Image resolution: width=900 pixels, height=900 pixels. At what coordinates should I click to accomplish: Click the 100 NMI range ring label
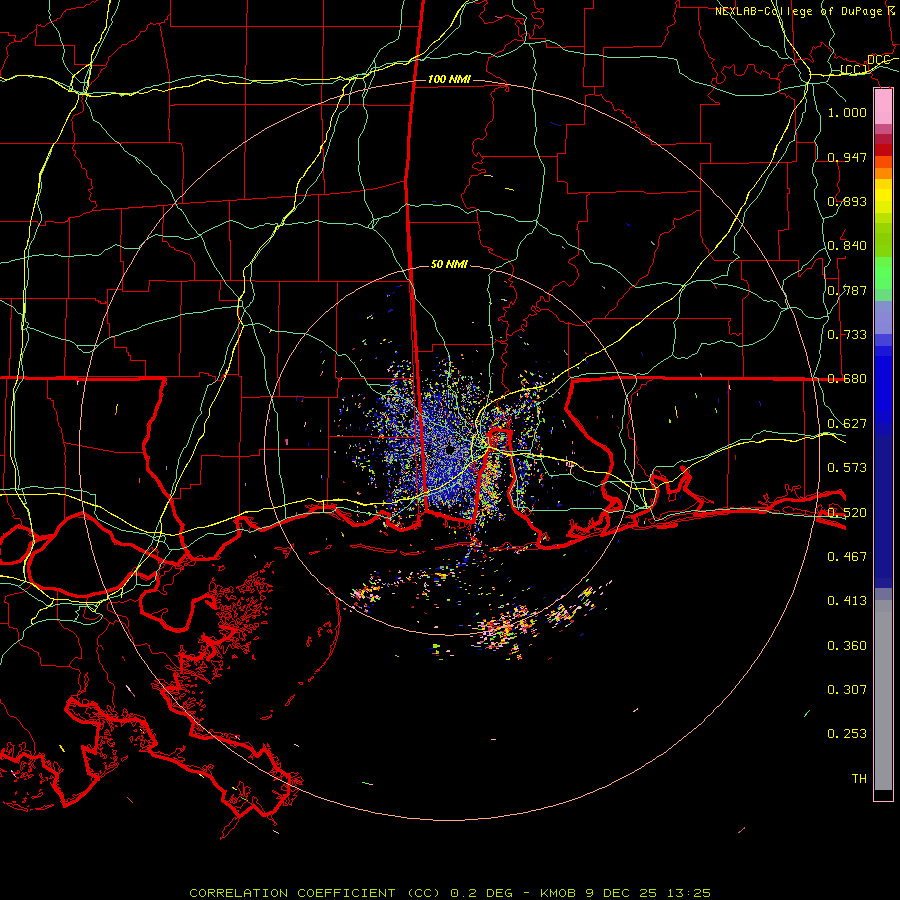click(449, 79)
